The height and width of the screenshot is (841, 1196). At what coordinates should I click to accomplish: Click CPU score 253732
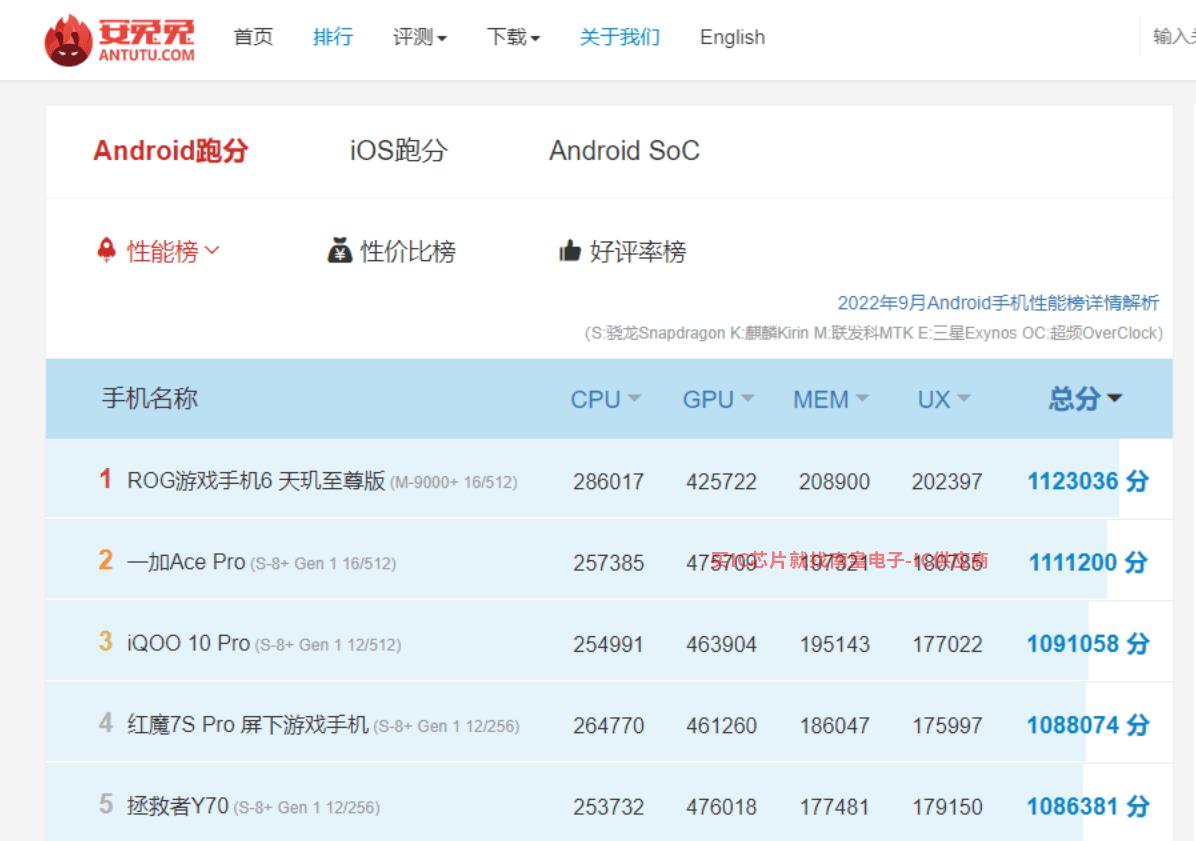pyautogui.click(x=608, y=807)
